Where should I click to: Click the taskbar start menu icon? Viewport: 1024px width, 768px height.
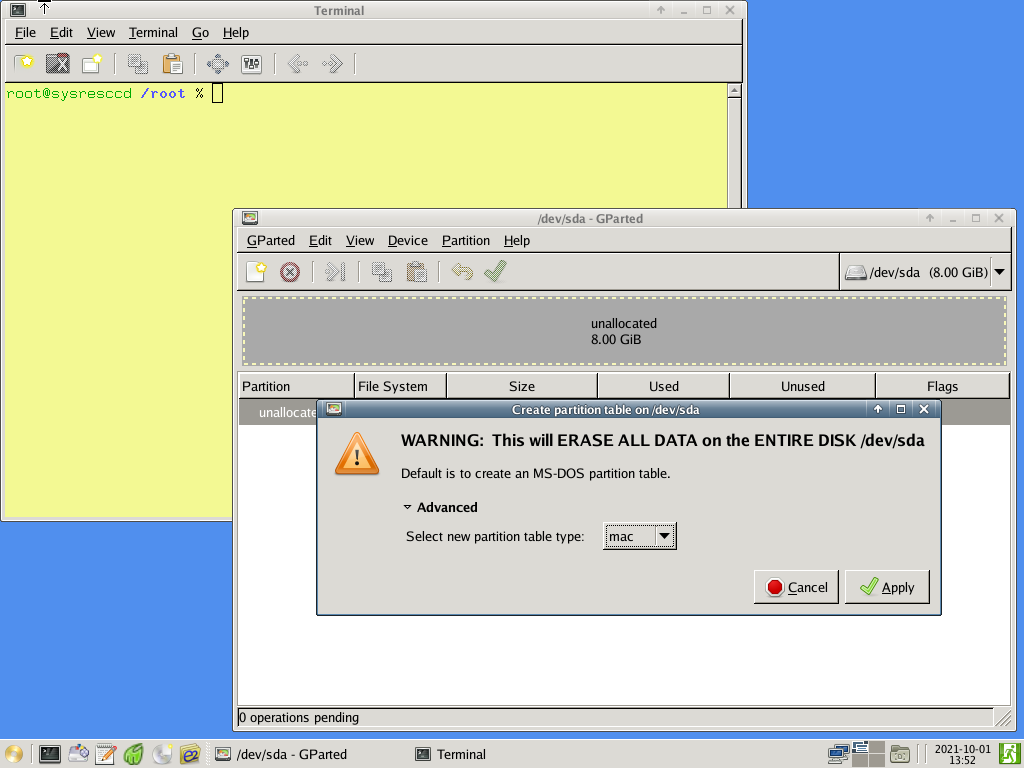point(14,754)
